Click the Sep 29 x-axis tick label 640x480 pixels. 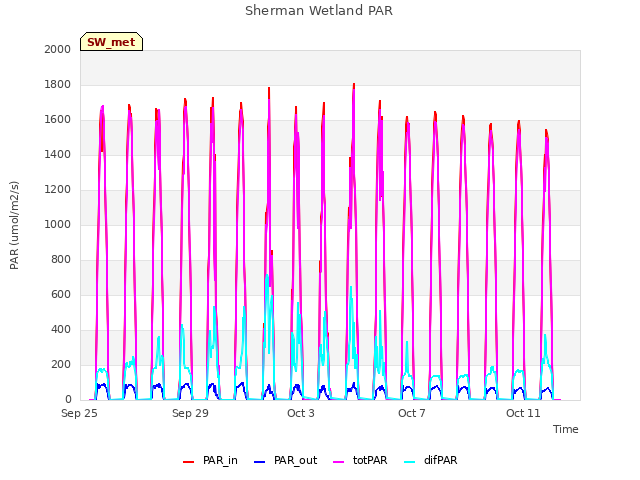(190, 413)
